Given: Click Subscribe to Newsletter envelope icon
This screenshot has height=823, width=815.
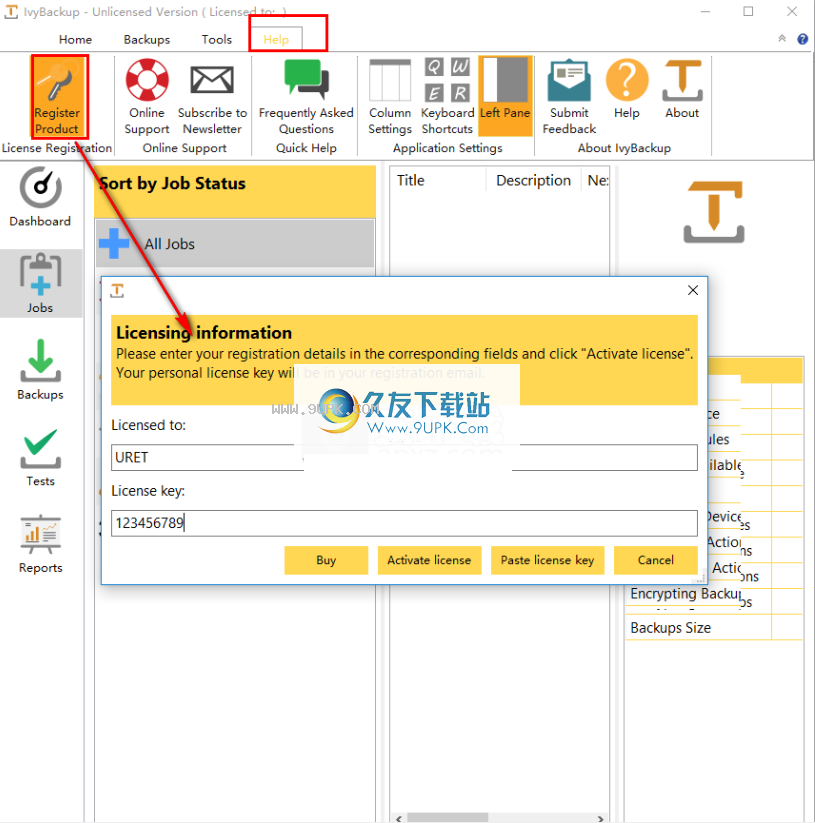Looking at the screenshot, I should pyautogui.click(x=212, y=80).
